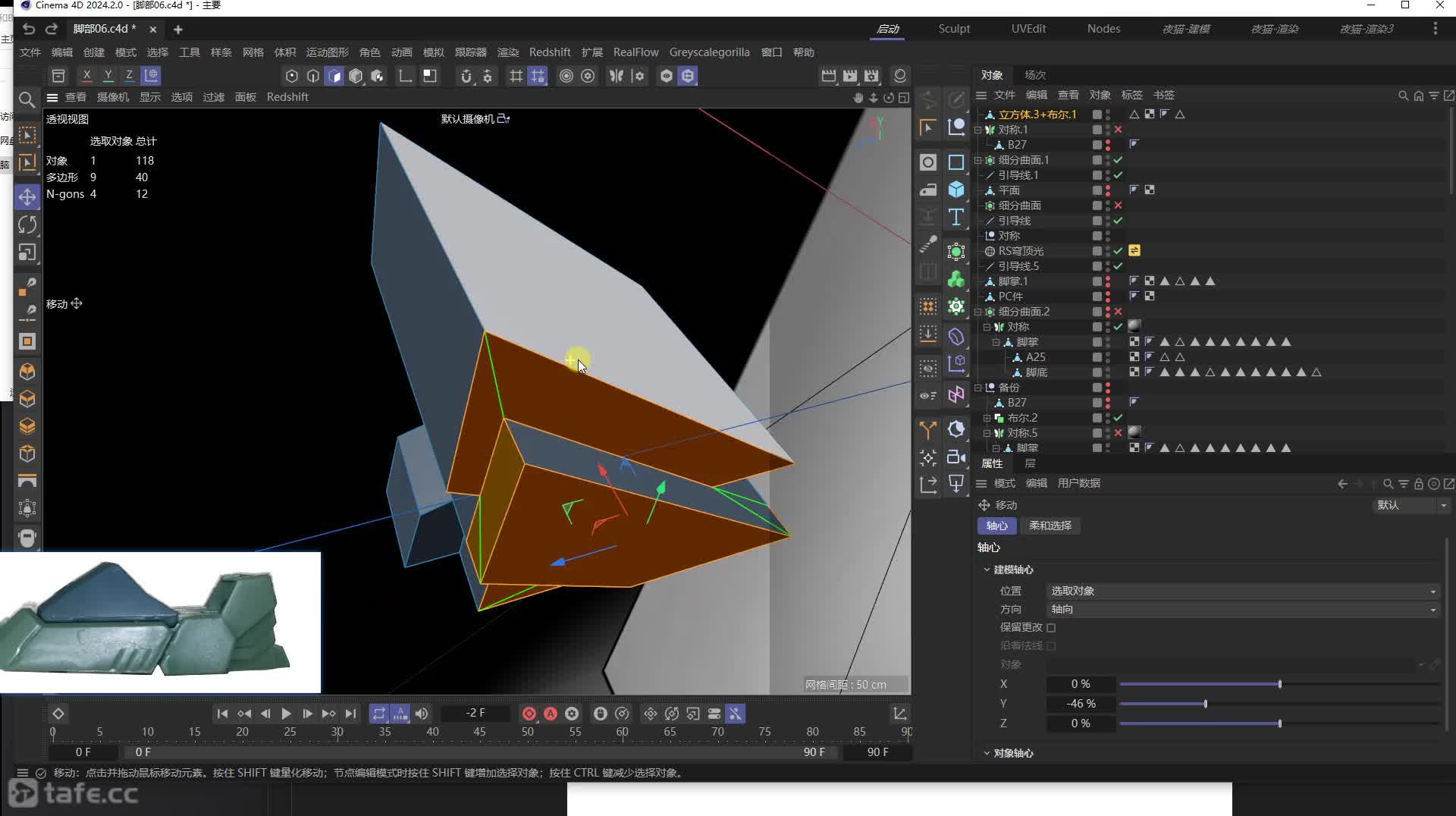Toggle timeline sound icon
This screenshot has width=1456, height=816.
click(x=422, y=714)
